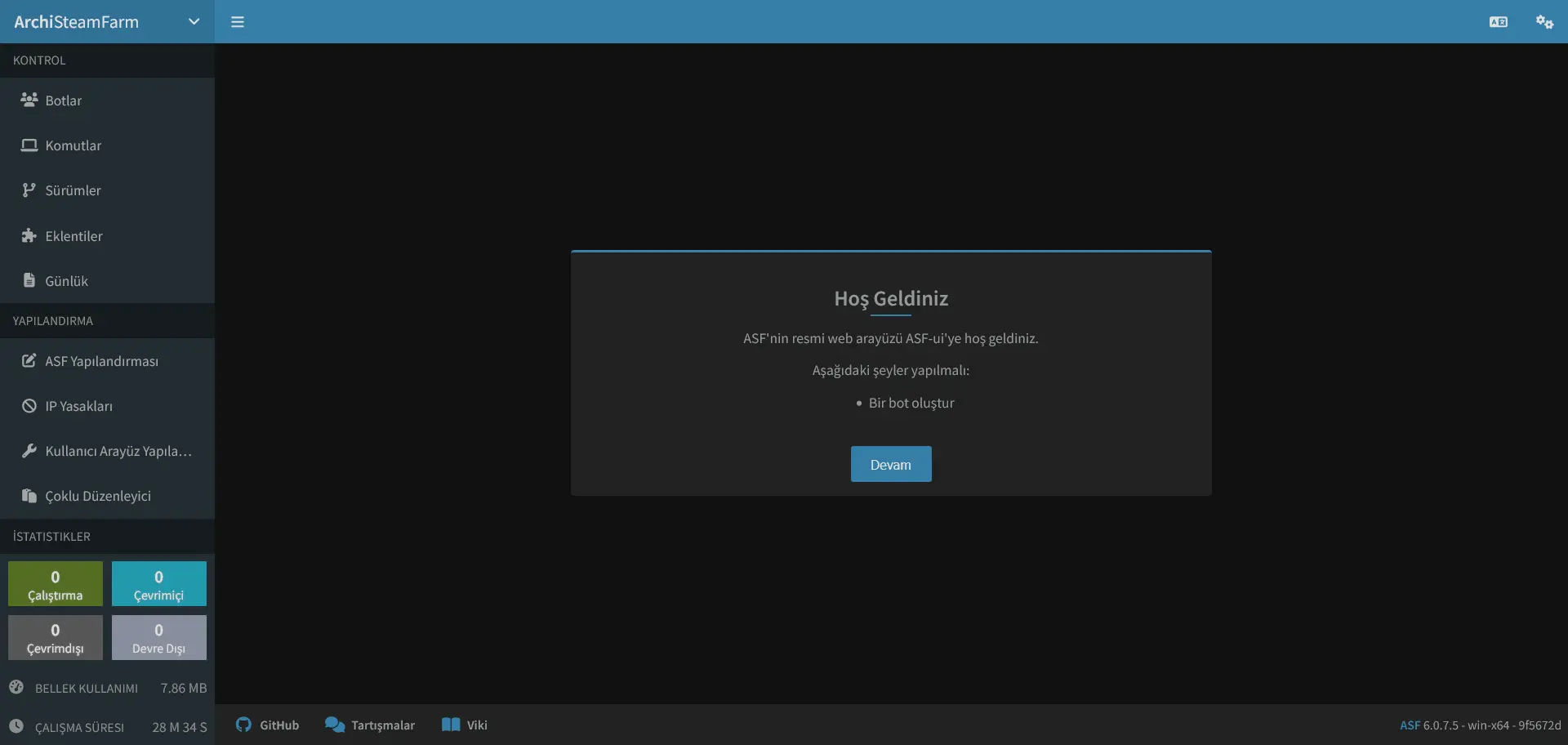Open Kullanıcı Arayüz Yapılandırması item

click(x=107, y=451)
